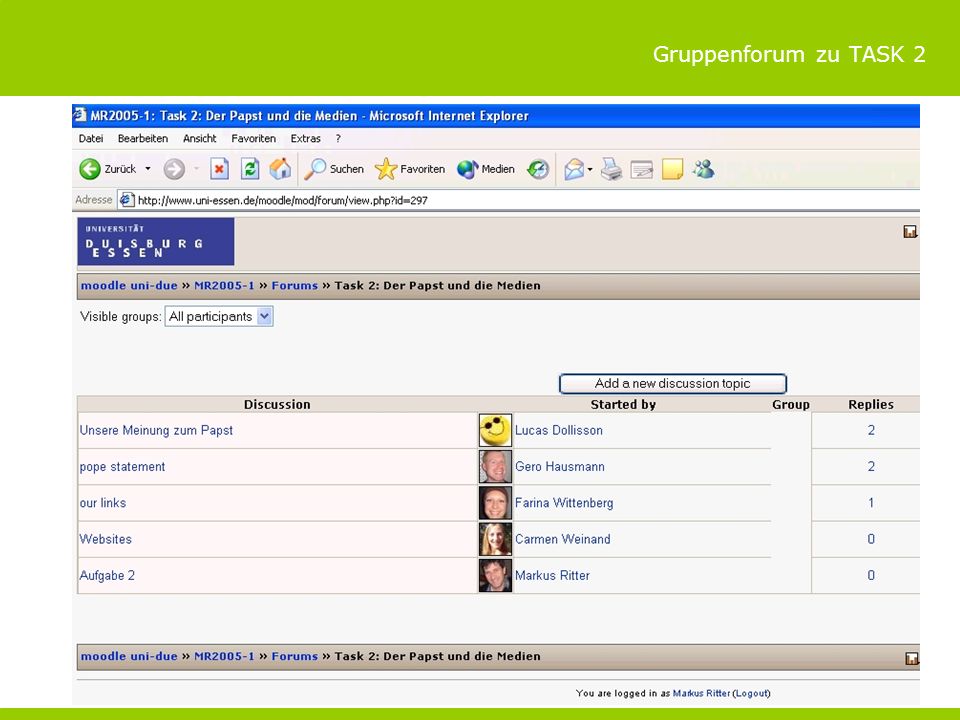Open top breadcrumb Forums link
The image size is (960, 720).
(x=294, y=285)
